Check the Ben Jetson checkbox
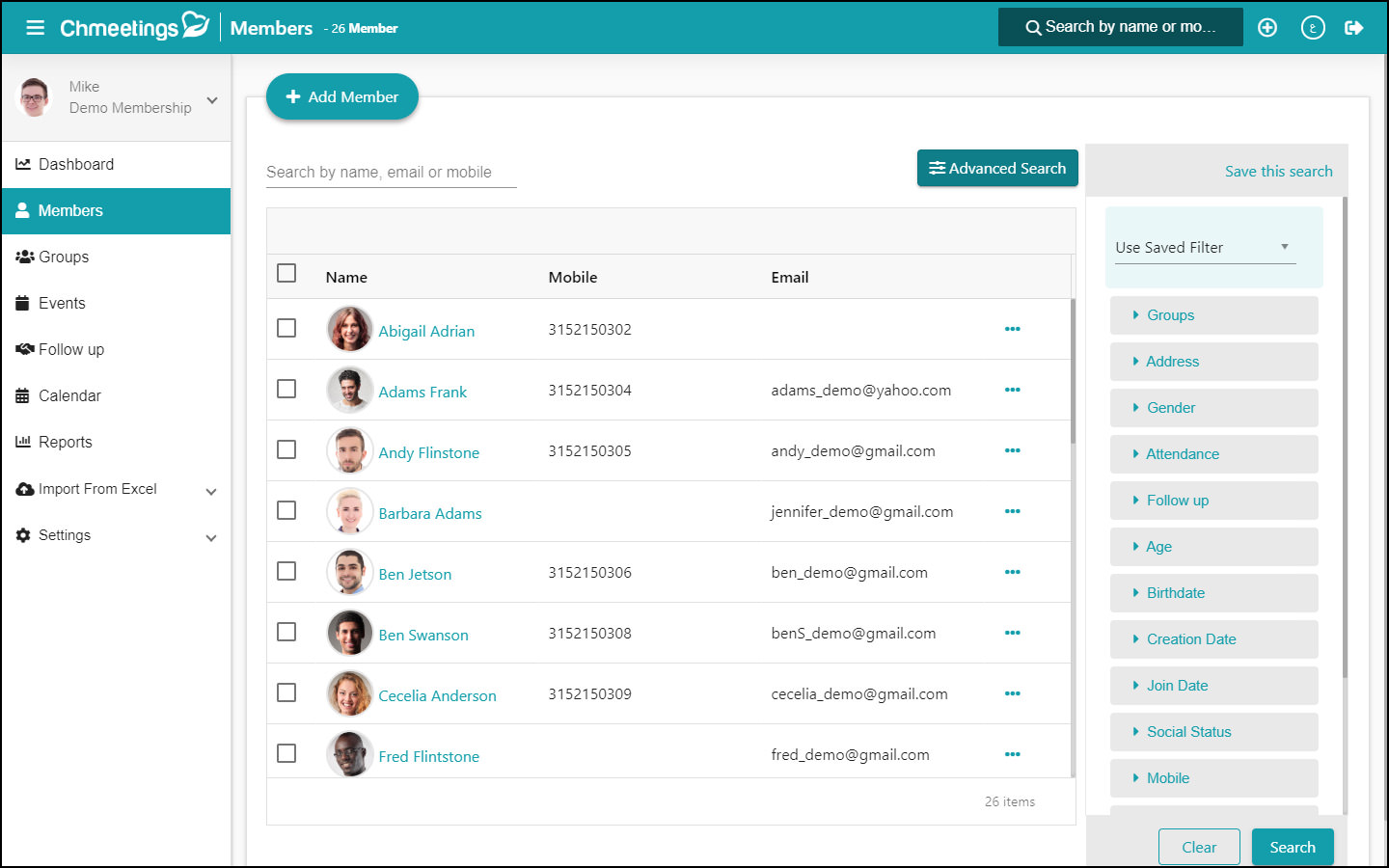1389x868 pixels. point(286,571)
